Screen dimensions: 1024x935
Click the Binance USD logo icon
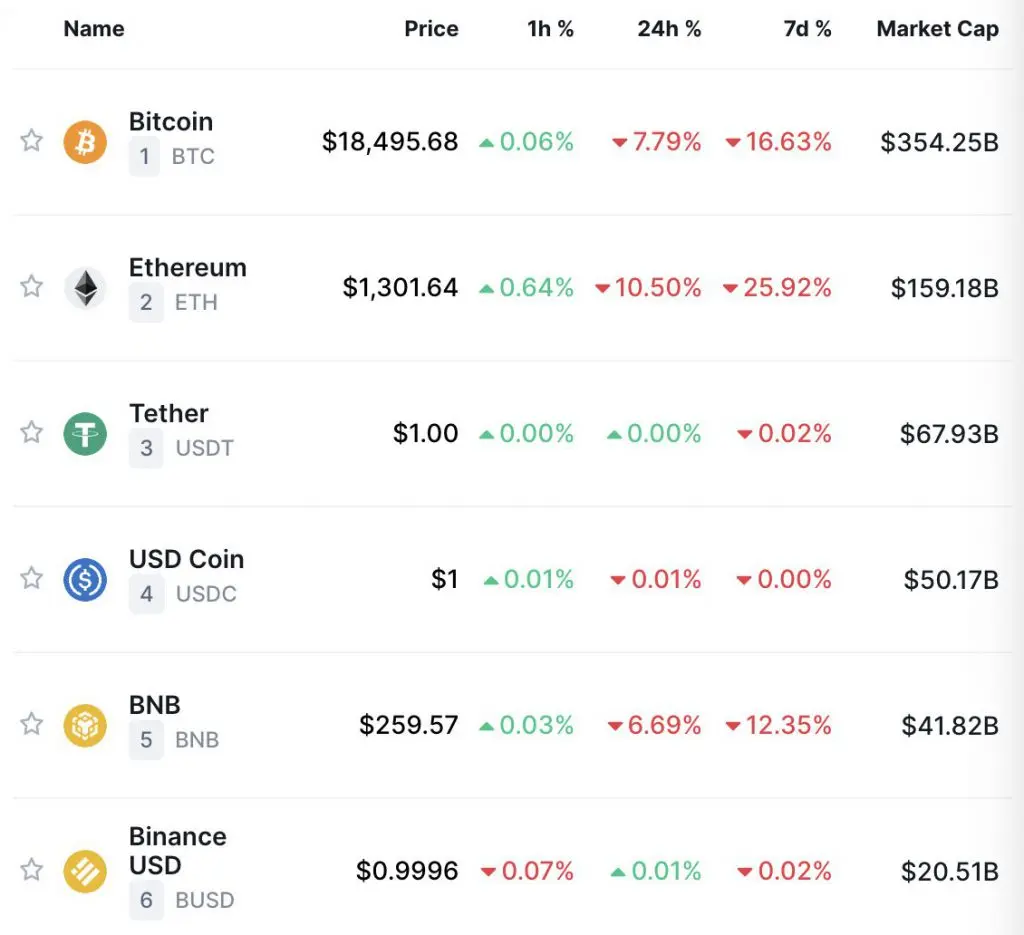coord(85,871)
